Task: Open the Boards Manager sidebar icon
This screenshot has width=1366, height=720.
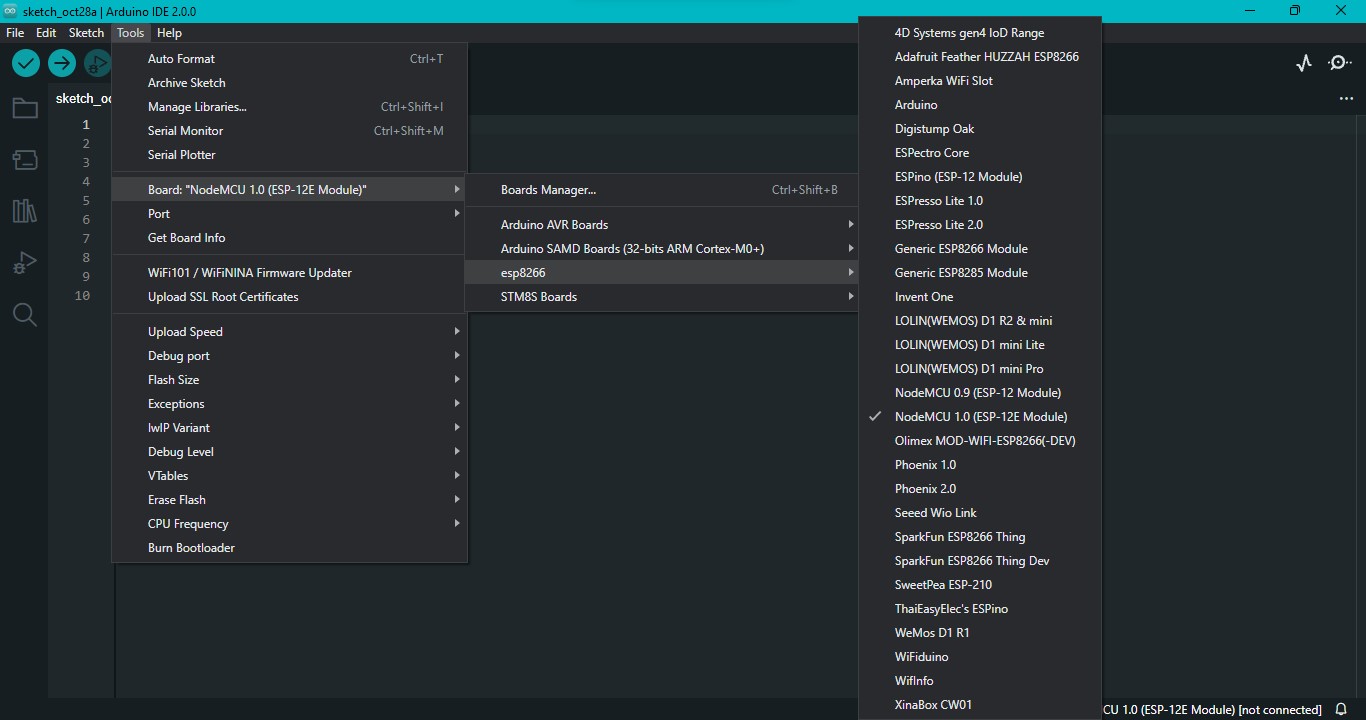Action: (x=24, y=160)
